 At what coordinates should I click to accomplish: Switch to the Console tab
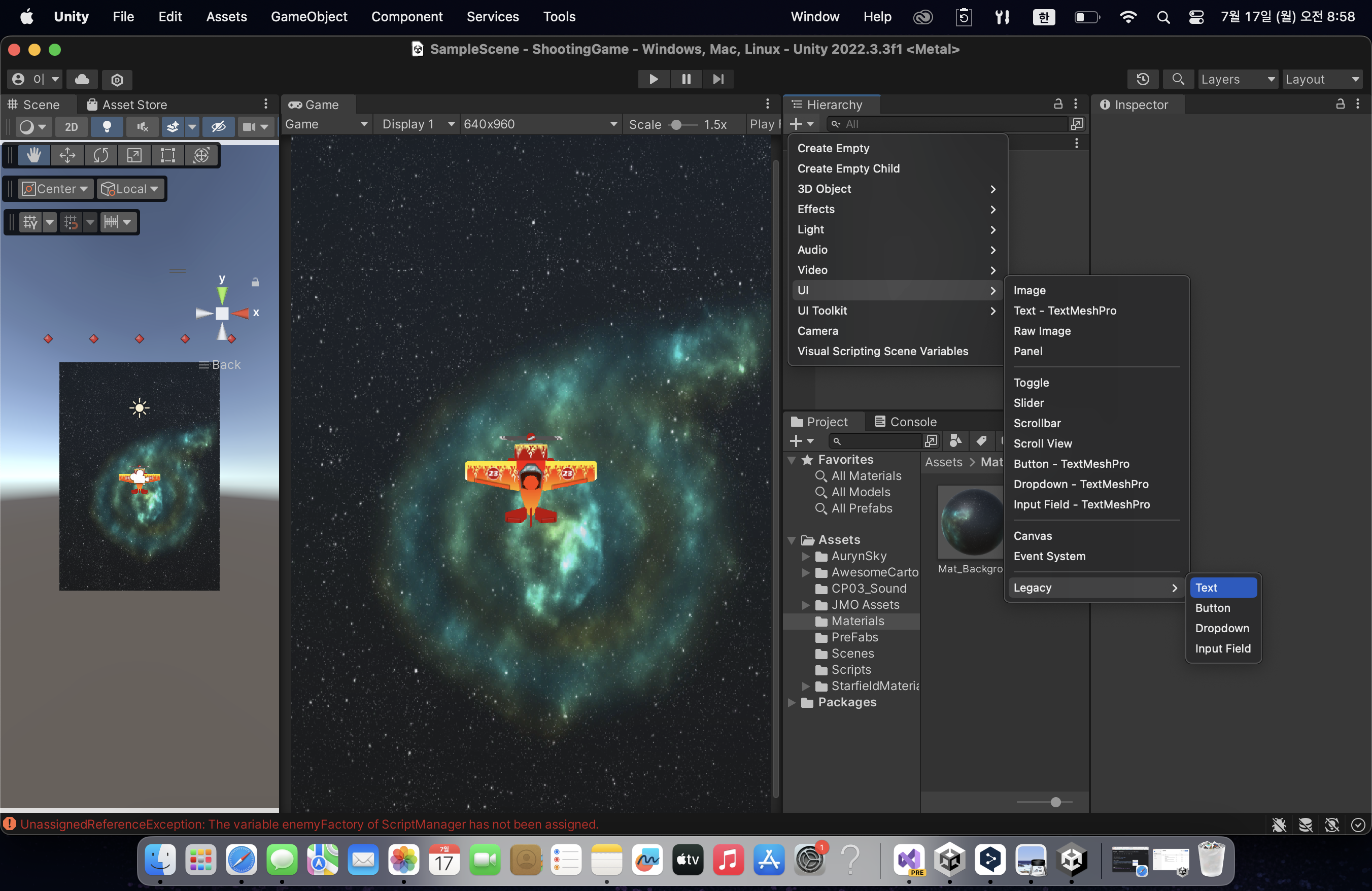pos(906,422)
